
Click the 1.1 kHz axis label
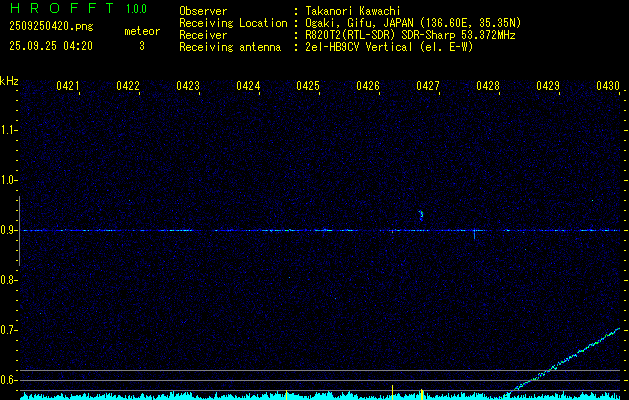tap(8, 130)
